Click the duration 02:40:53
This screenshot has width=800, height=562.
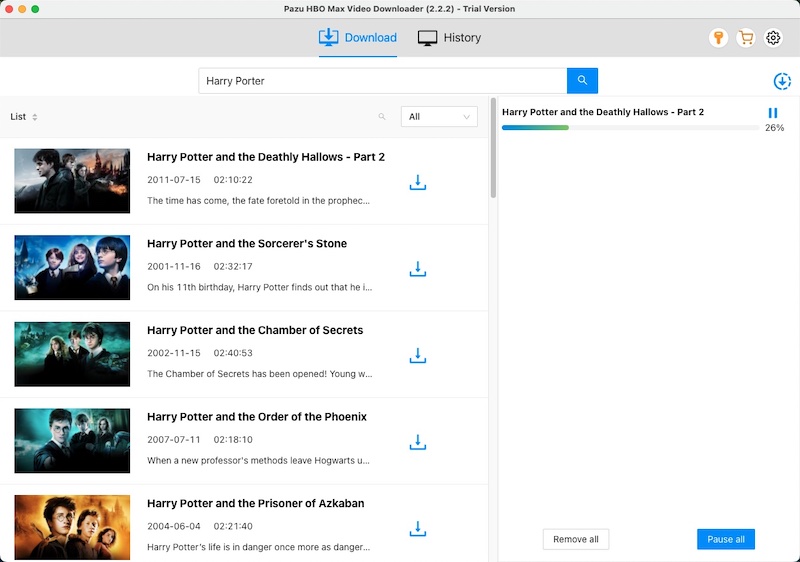click(233, 353)
